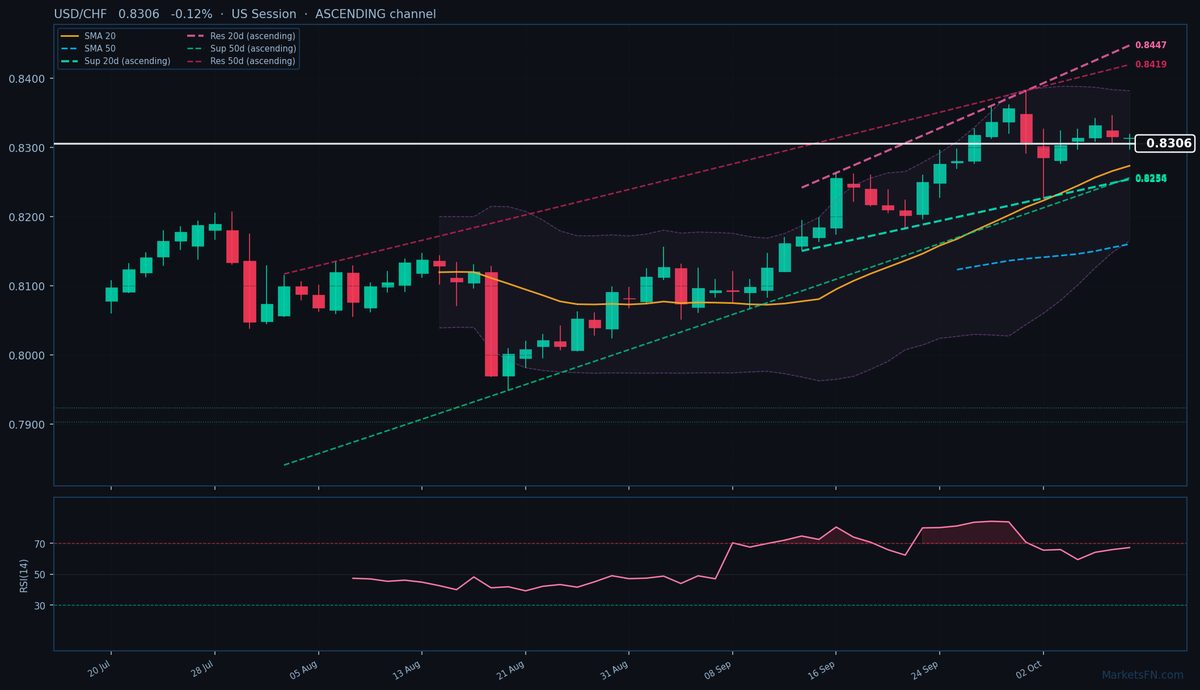Select the SMA 20 legend entry

[x=87, y=36]
